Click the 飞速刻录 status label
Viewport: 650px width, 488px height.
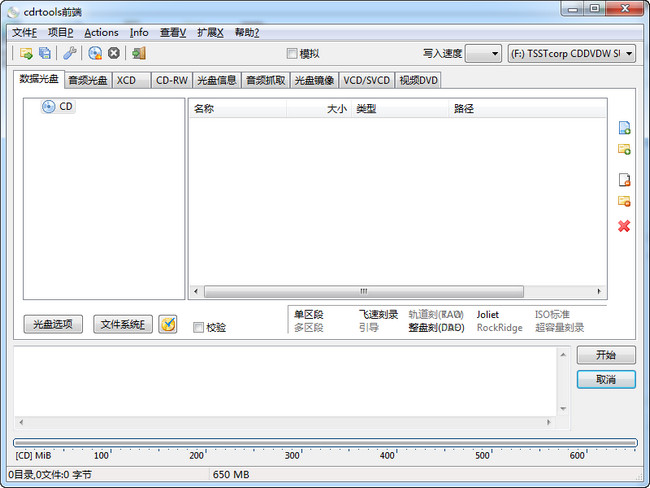[x=378, y=314]
